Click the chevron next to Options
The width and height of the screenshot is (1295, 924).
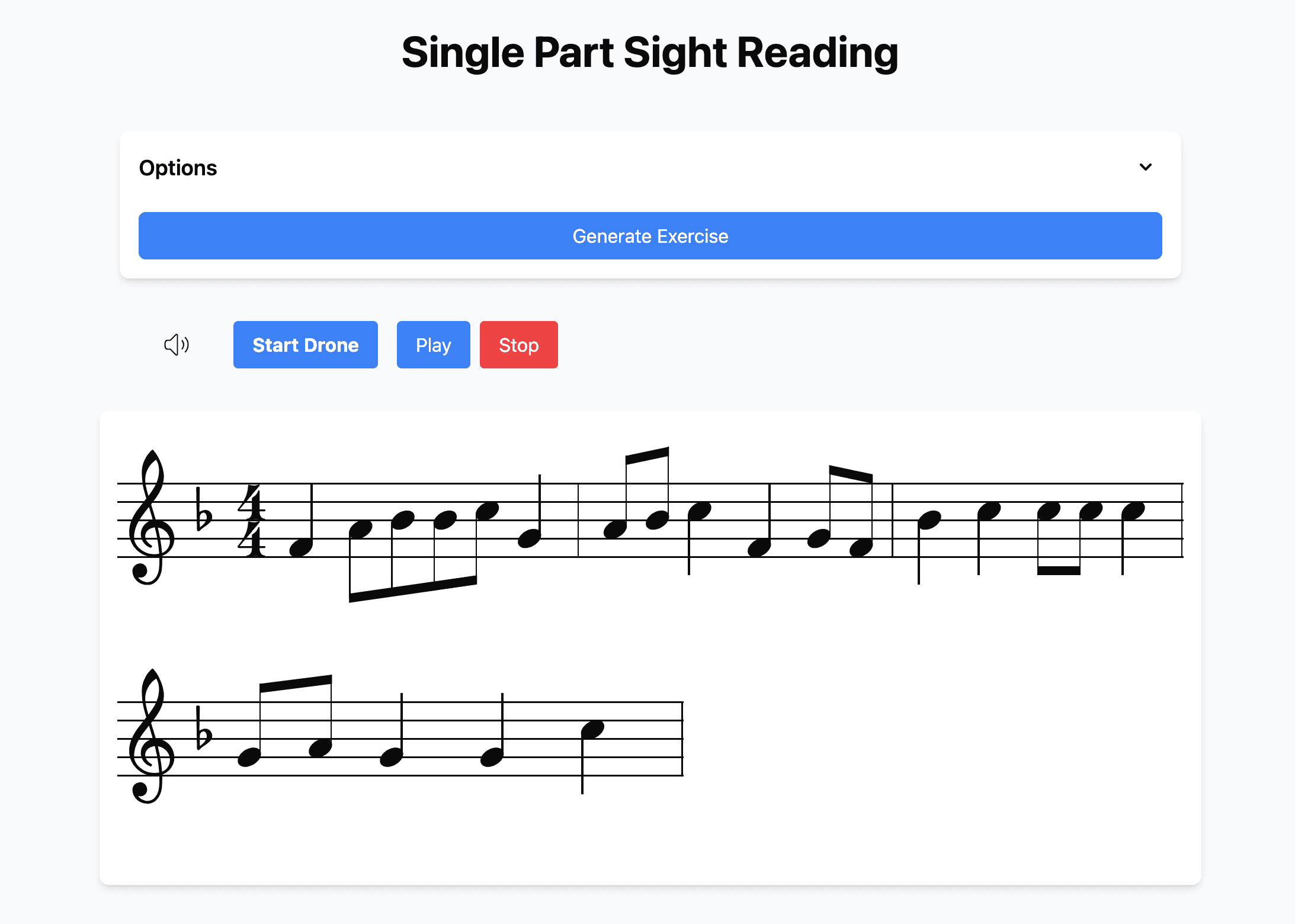tap(1146, 168)
